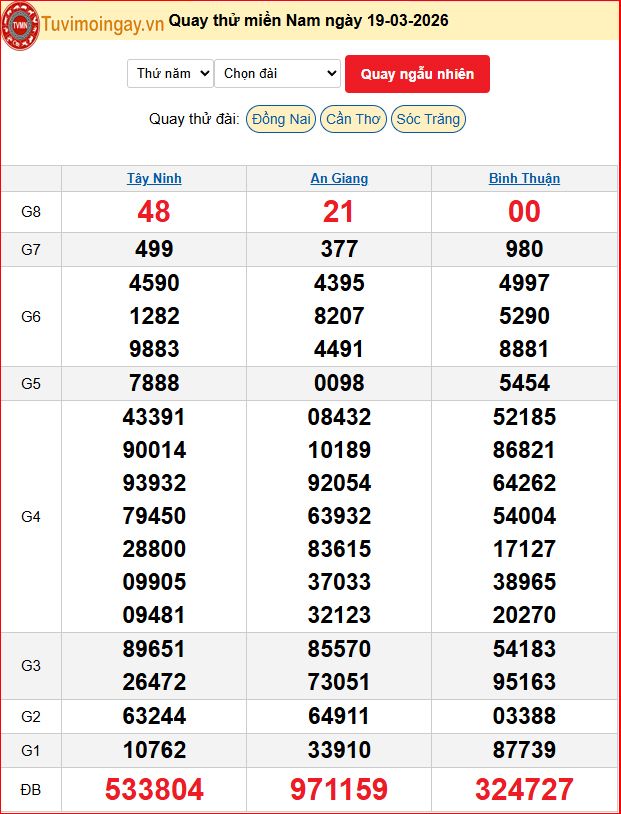Open the 'Tây Ninh' column header link
The image size is (621, 814).
click(x=154, y=179)
